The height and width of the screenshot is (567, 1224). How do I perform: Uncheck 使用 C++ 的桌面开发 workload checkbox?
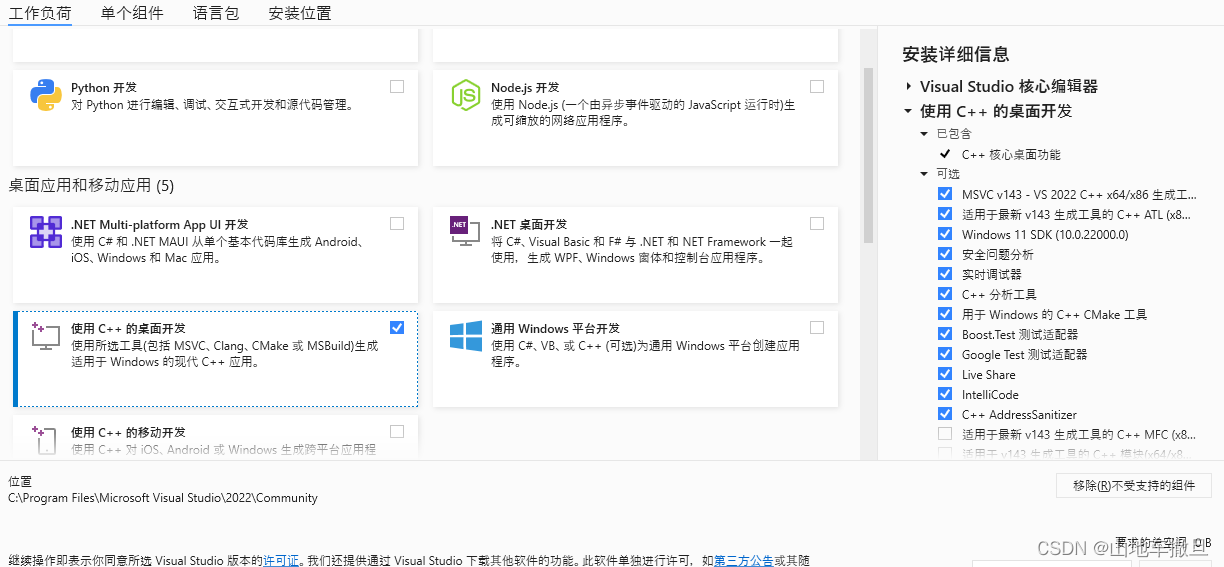point(397,328)
